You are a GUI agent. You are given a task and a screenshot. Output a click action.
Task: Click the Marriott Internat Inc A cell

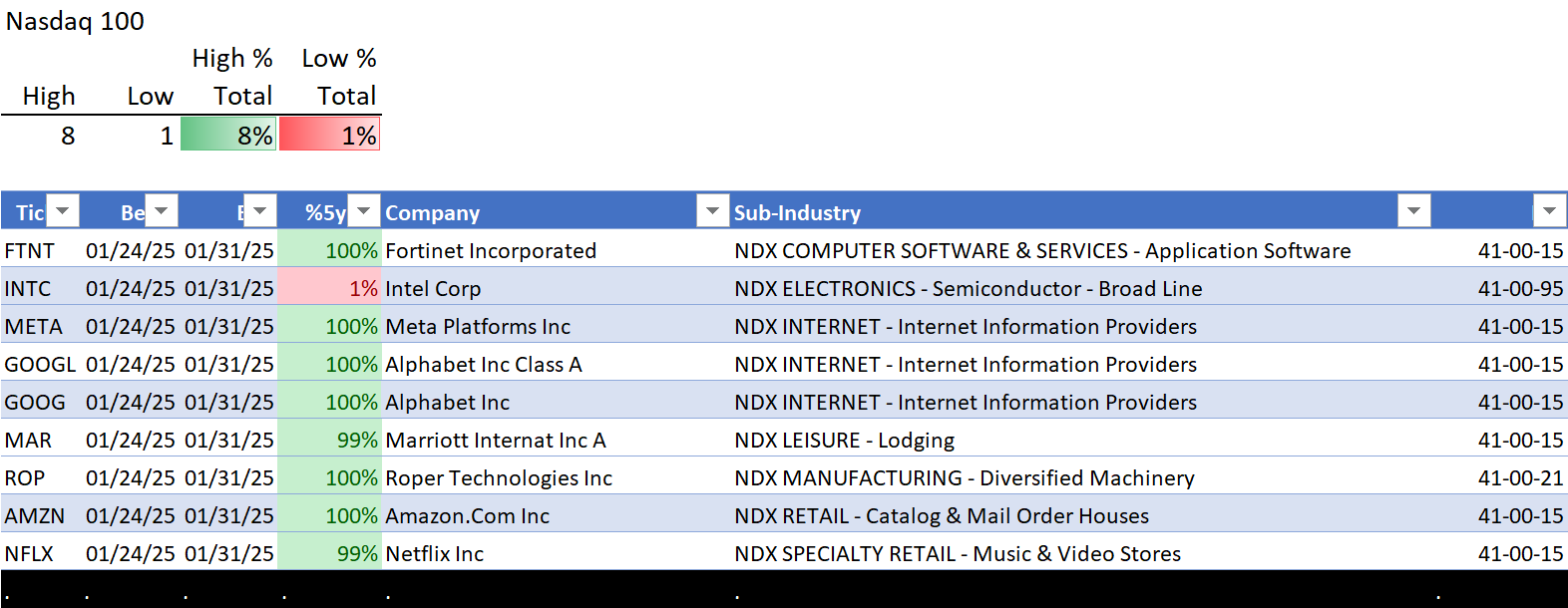496,440
